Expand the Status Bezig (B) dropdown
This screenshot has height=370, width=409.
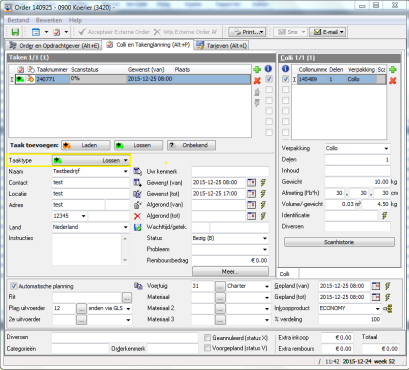click(265, 238)
